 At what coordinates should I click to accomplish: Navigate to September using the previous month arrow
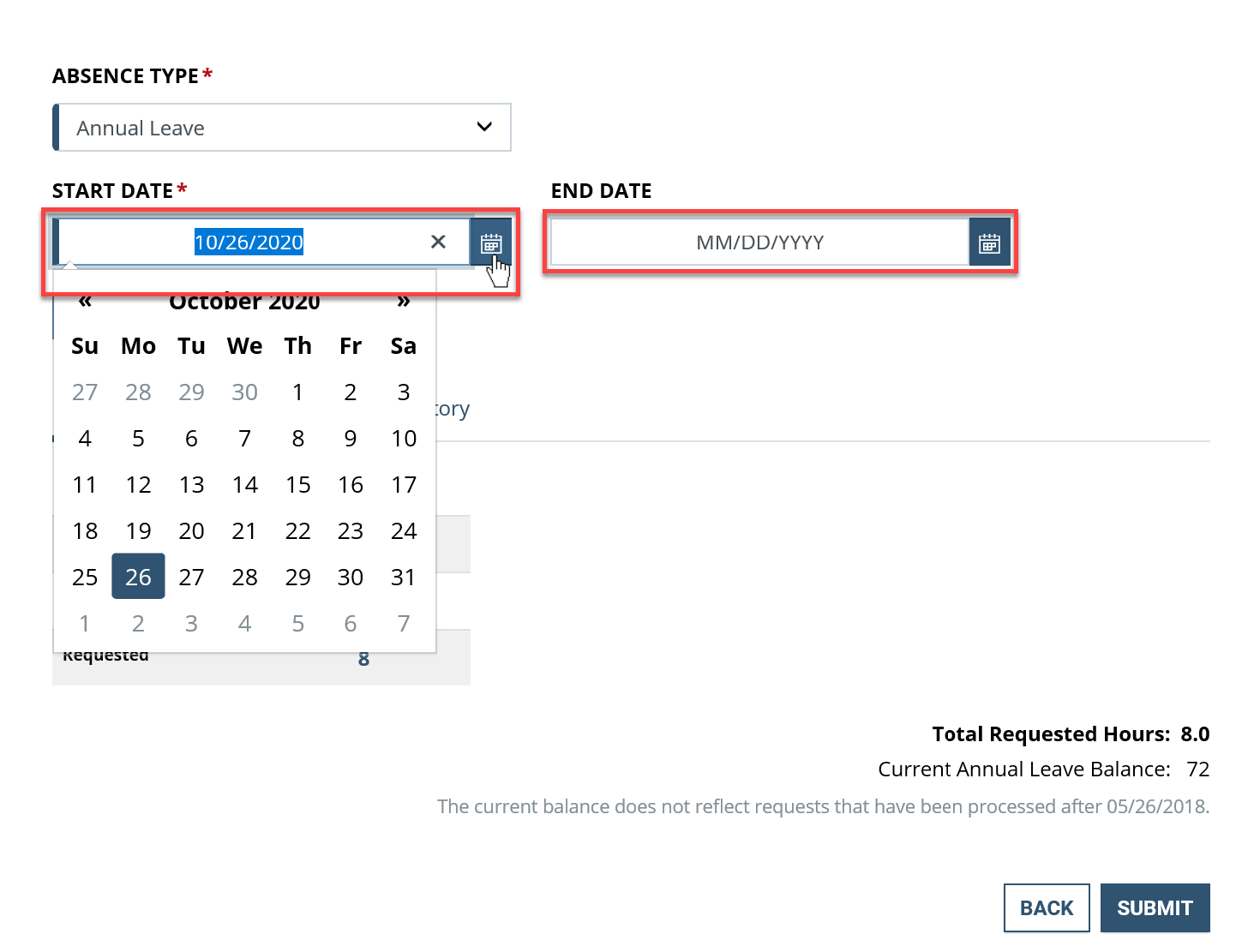coord(84,301)
